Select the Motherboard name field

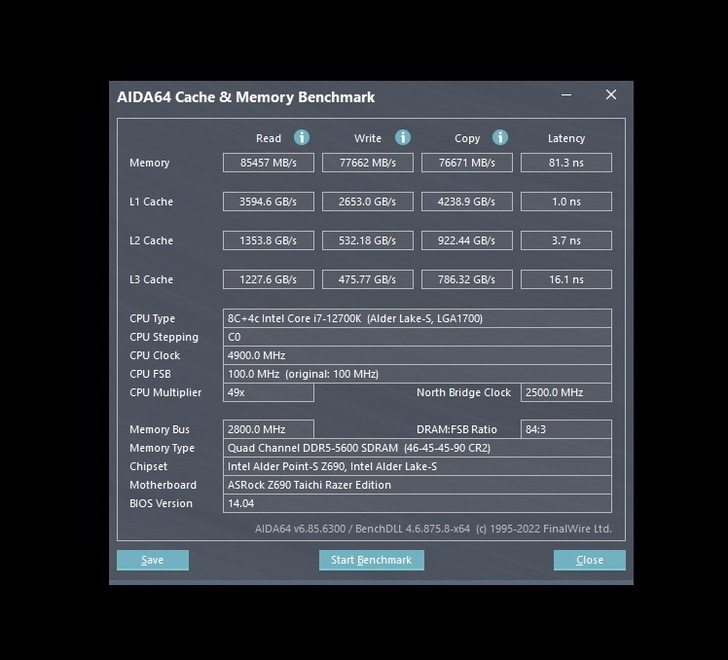pyautogui.click(x=417, y=484)
